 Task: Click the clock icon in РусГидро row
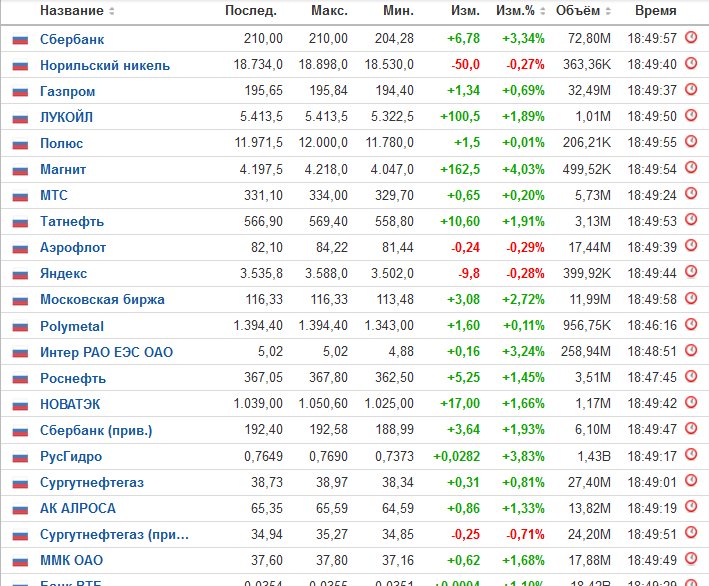point(691,454)
